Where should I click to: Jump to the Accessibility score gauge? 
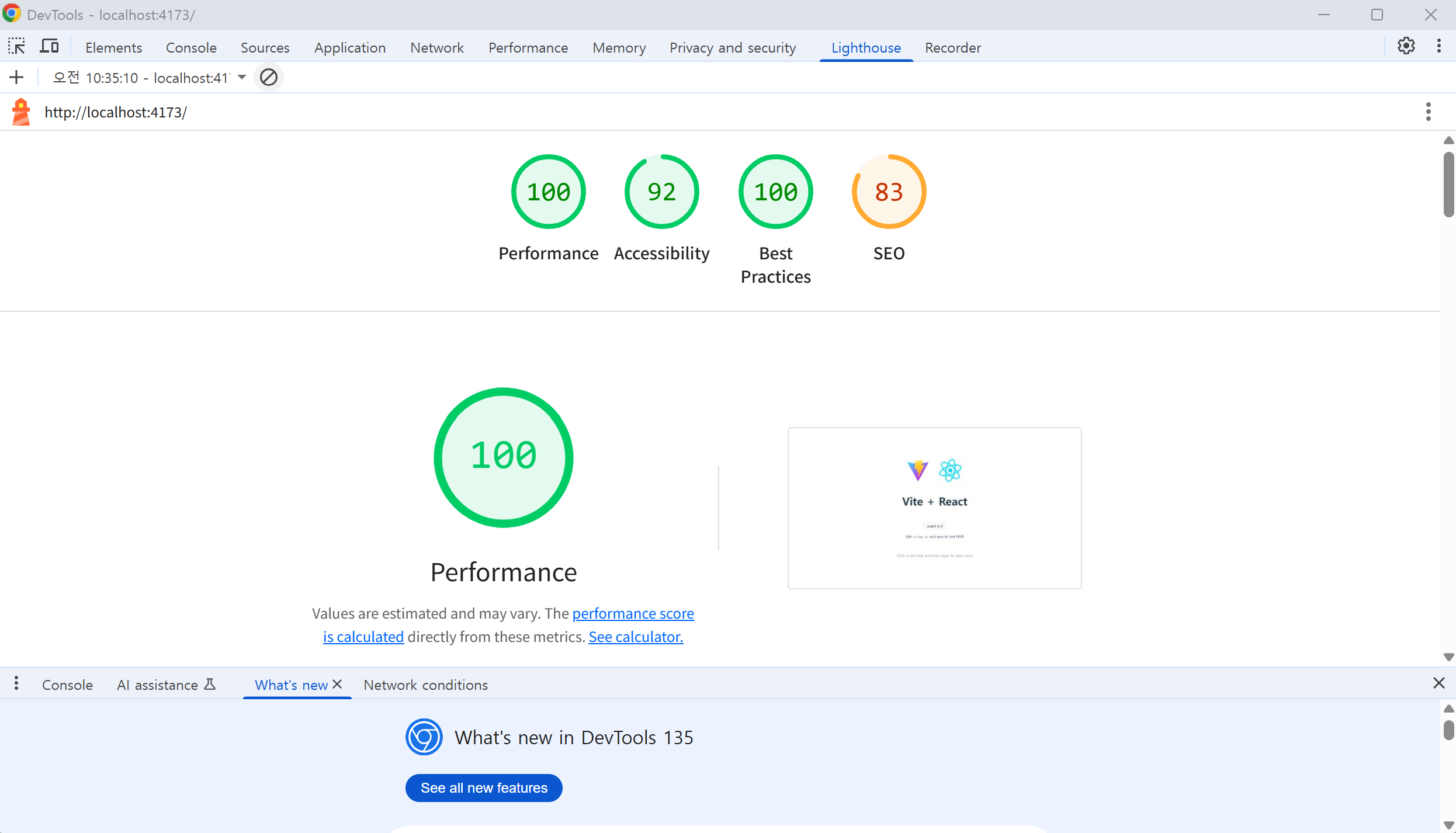click(661, 192)
